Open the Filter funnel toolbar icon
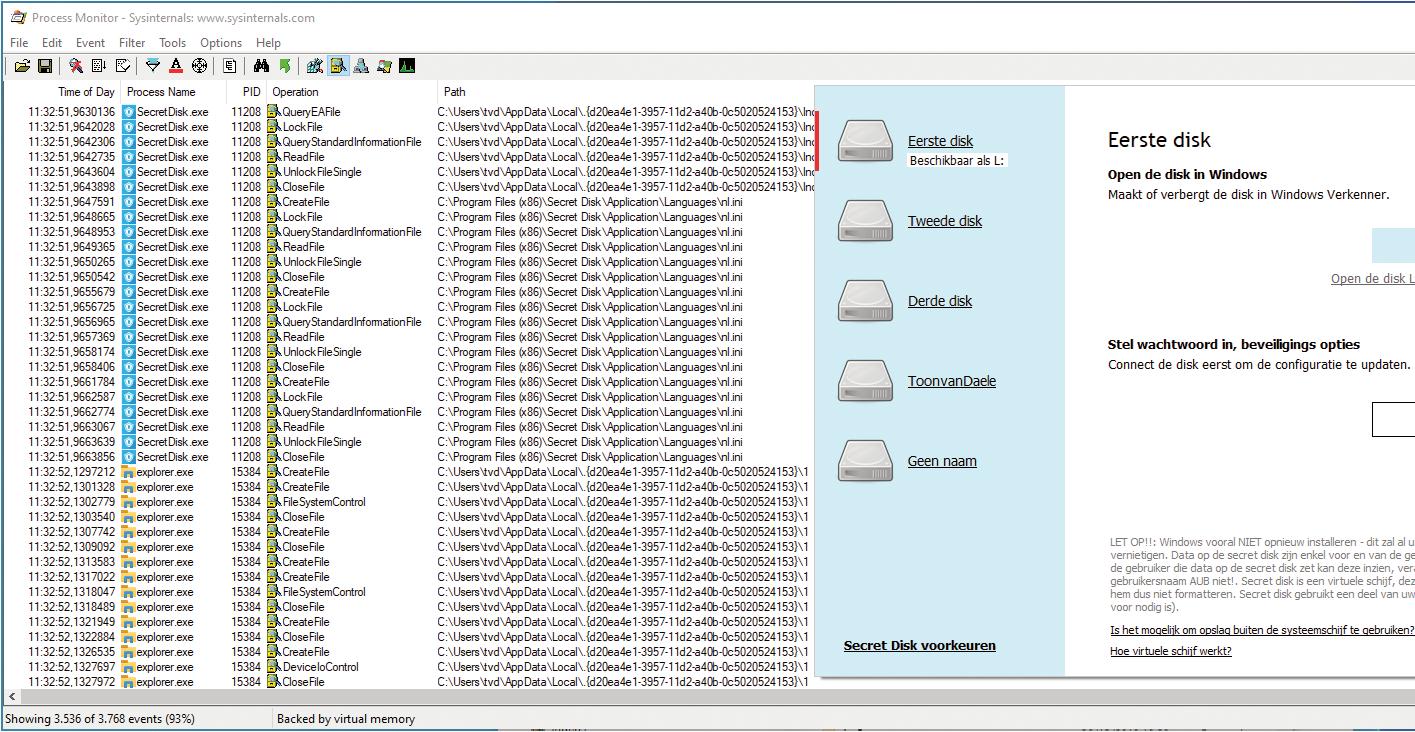Viewport: 1415px width, 732px height. pos(153,66)
